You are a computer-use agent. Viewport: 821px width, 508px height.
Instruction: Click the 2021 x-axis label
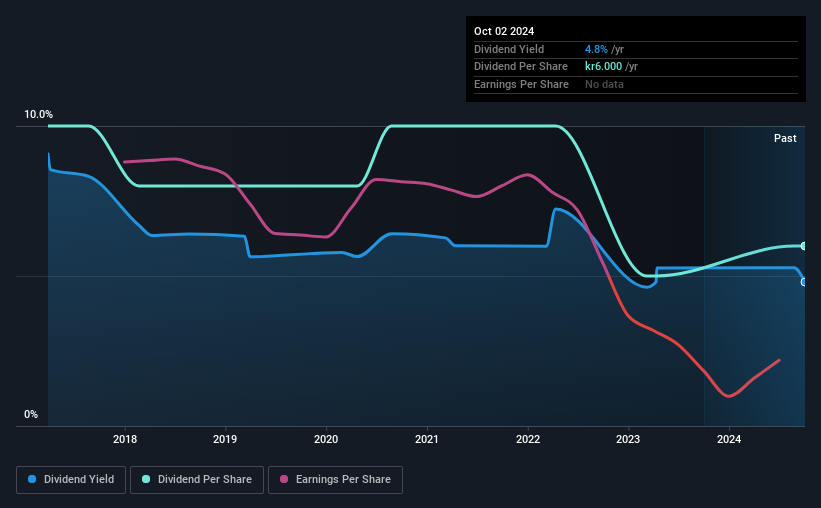pyautogui.click(x=427, y=439)
